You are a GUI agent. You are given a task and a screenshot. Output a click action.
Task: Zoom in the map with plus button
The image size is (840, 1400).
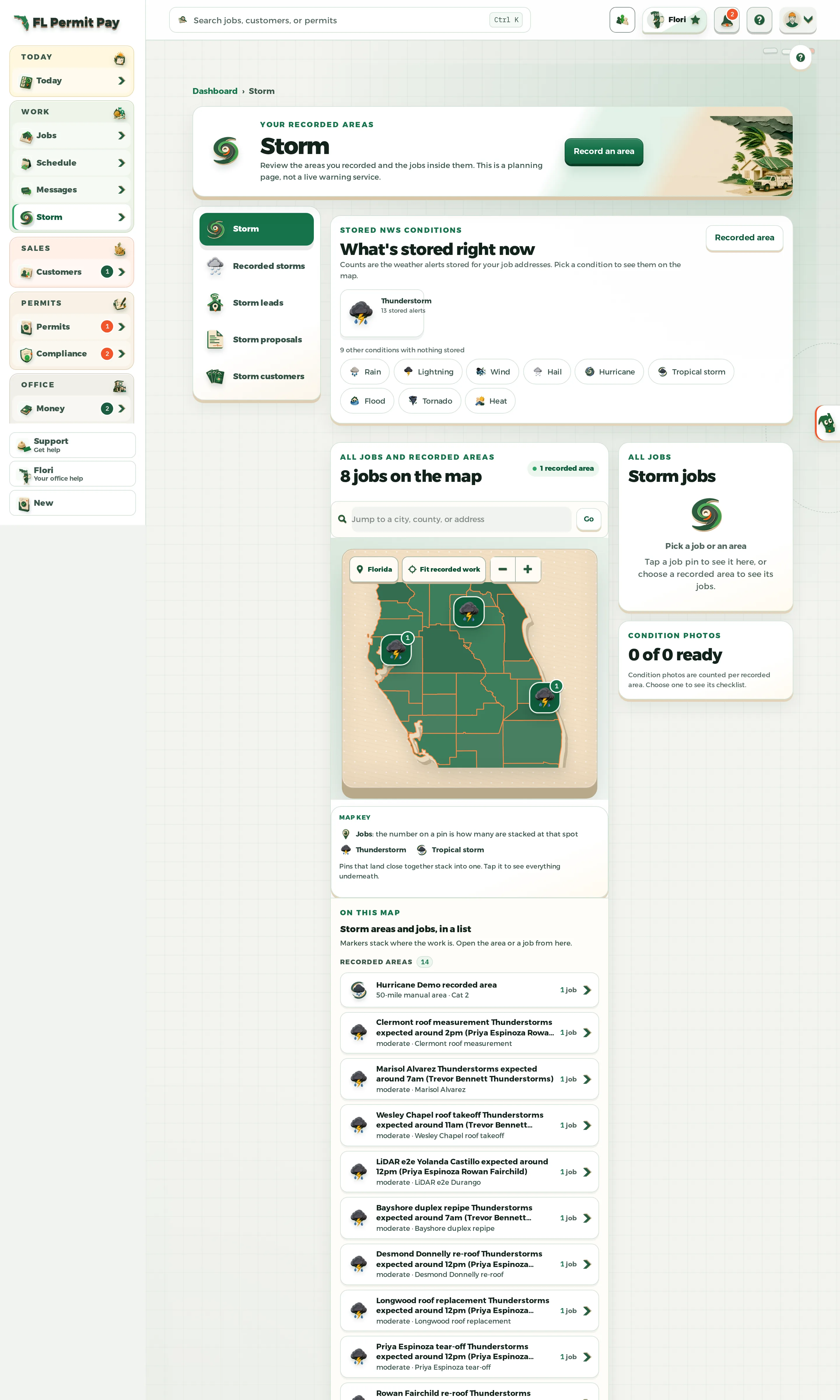pyautogui.click(x=528, y=569)
